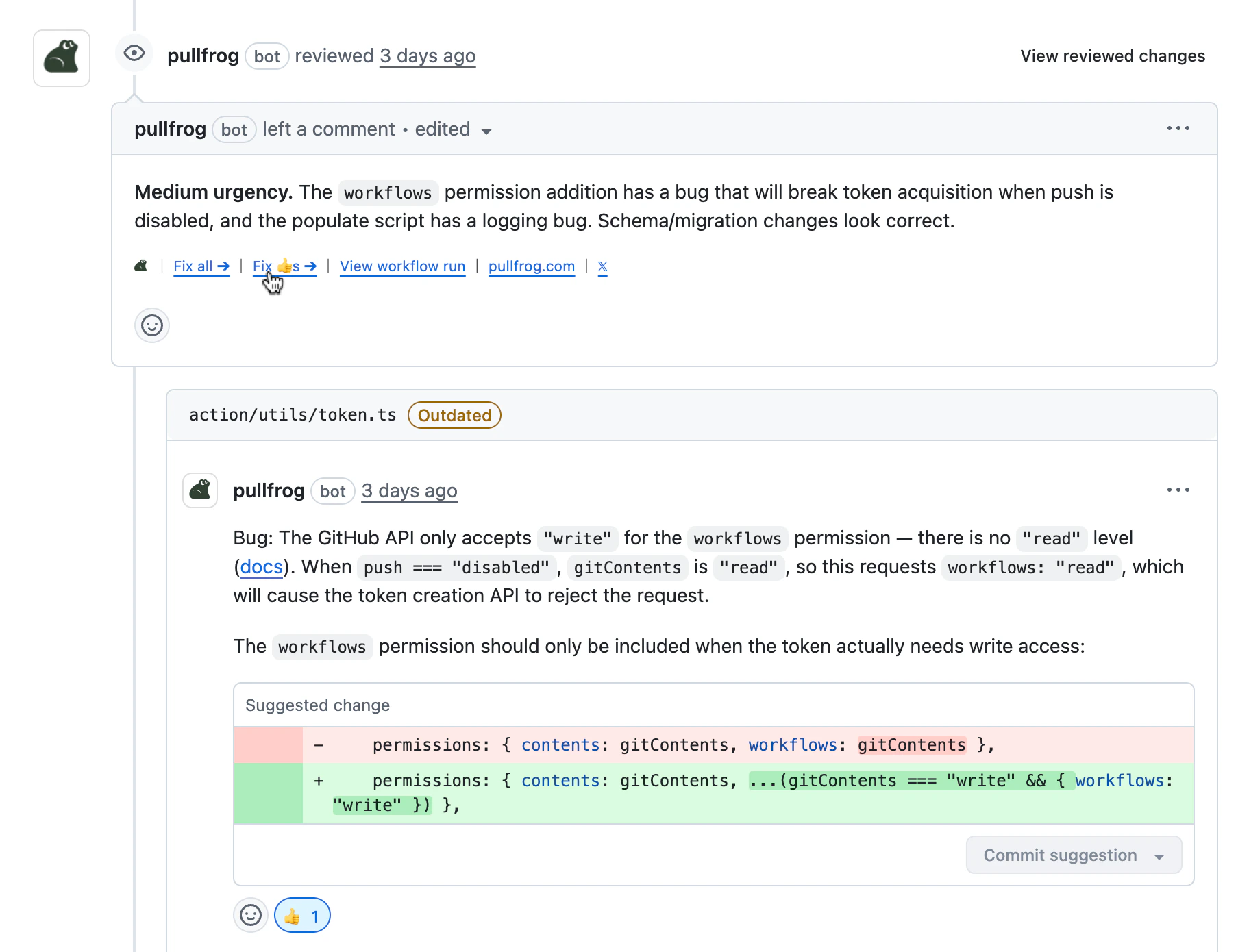Open View workflow run link
This screenshot has height=952, width=1249.
coord(403,266)
